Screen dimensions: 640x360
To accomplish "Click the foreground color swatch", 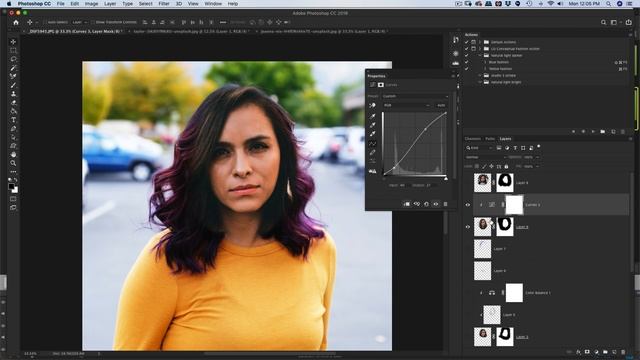I will tap(11, 186).
